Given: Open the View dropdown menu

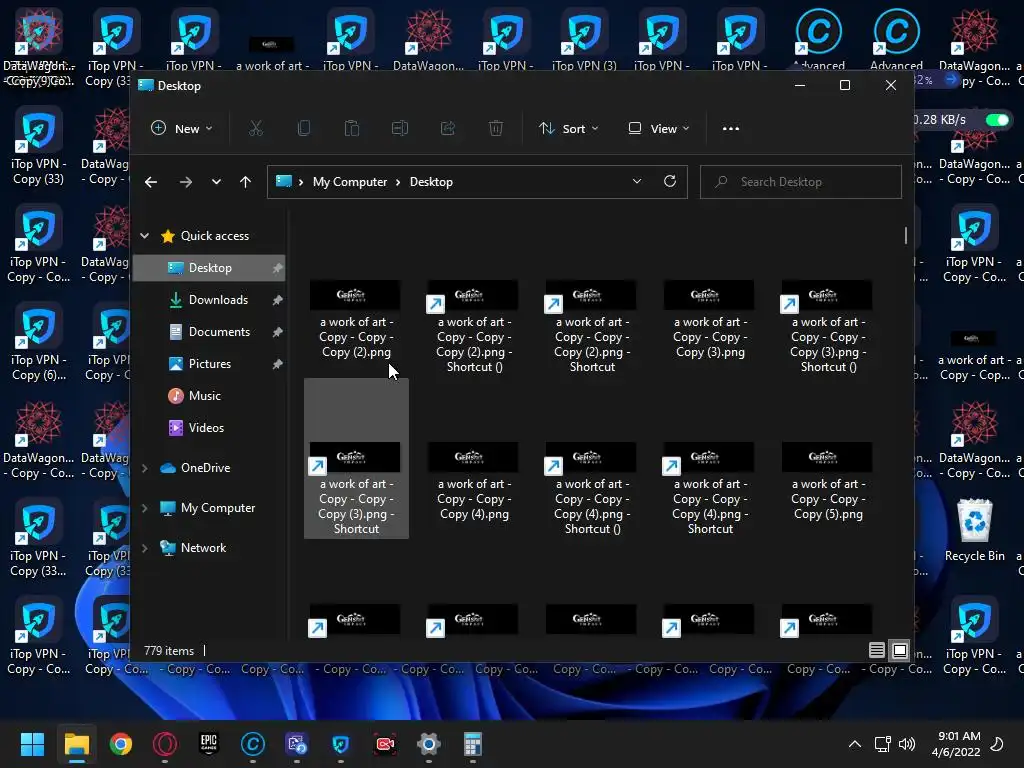Looking at the screenshot, I should 658,129.
